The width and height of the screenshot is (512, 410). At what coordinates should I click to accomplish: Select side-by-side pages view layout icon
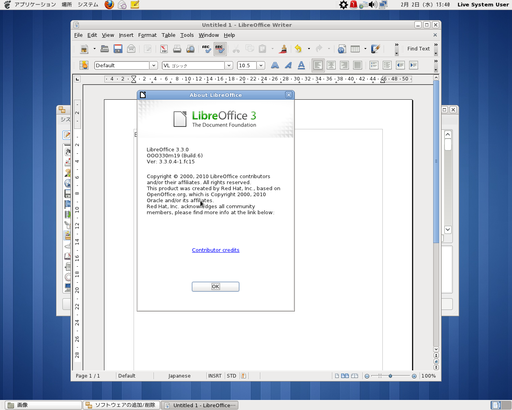tap(345, 376)
